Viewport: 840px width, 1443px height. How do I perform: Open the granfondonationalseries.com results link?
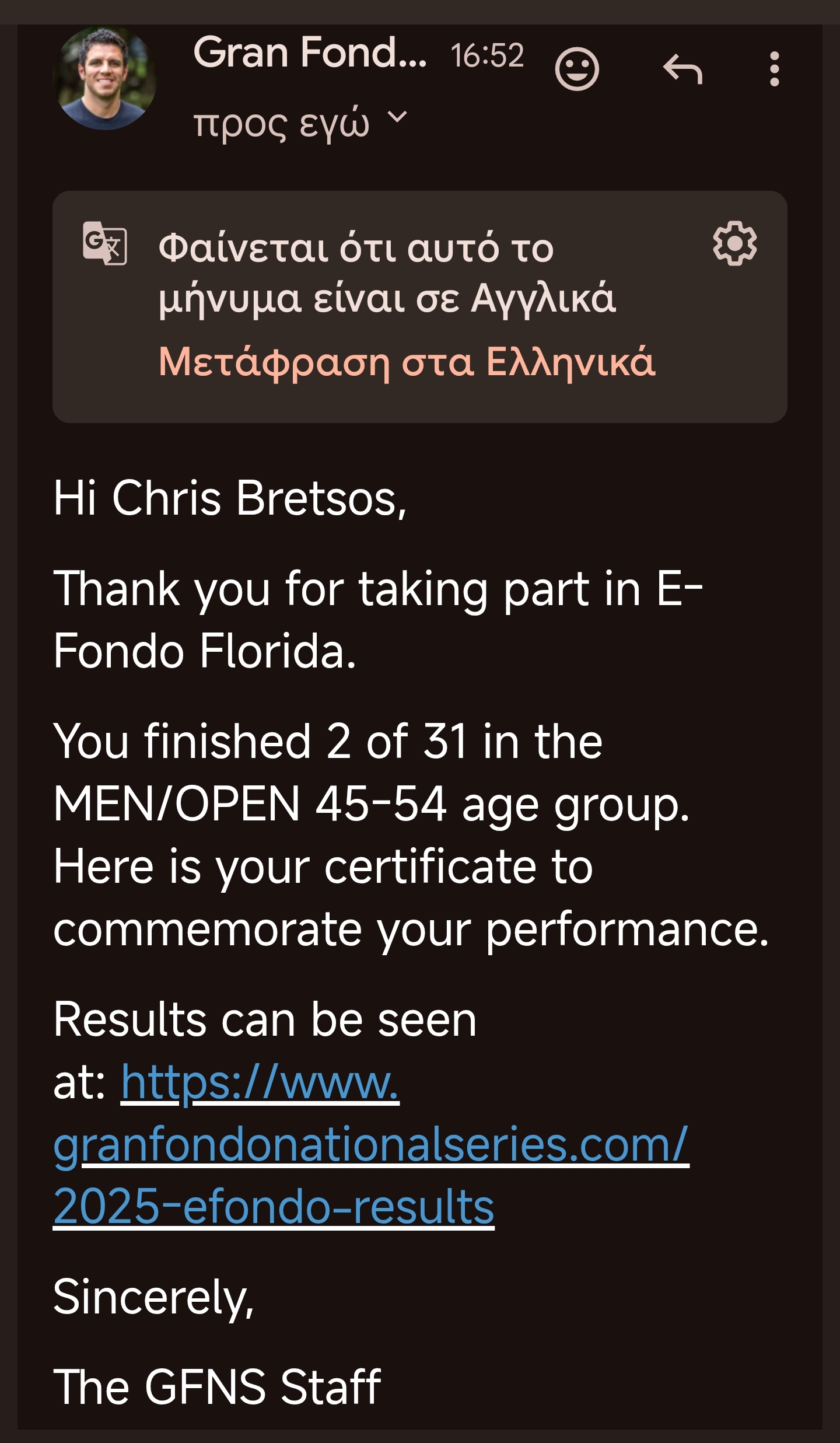tap(371, 1145)
